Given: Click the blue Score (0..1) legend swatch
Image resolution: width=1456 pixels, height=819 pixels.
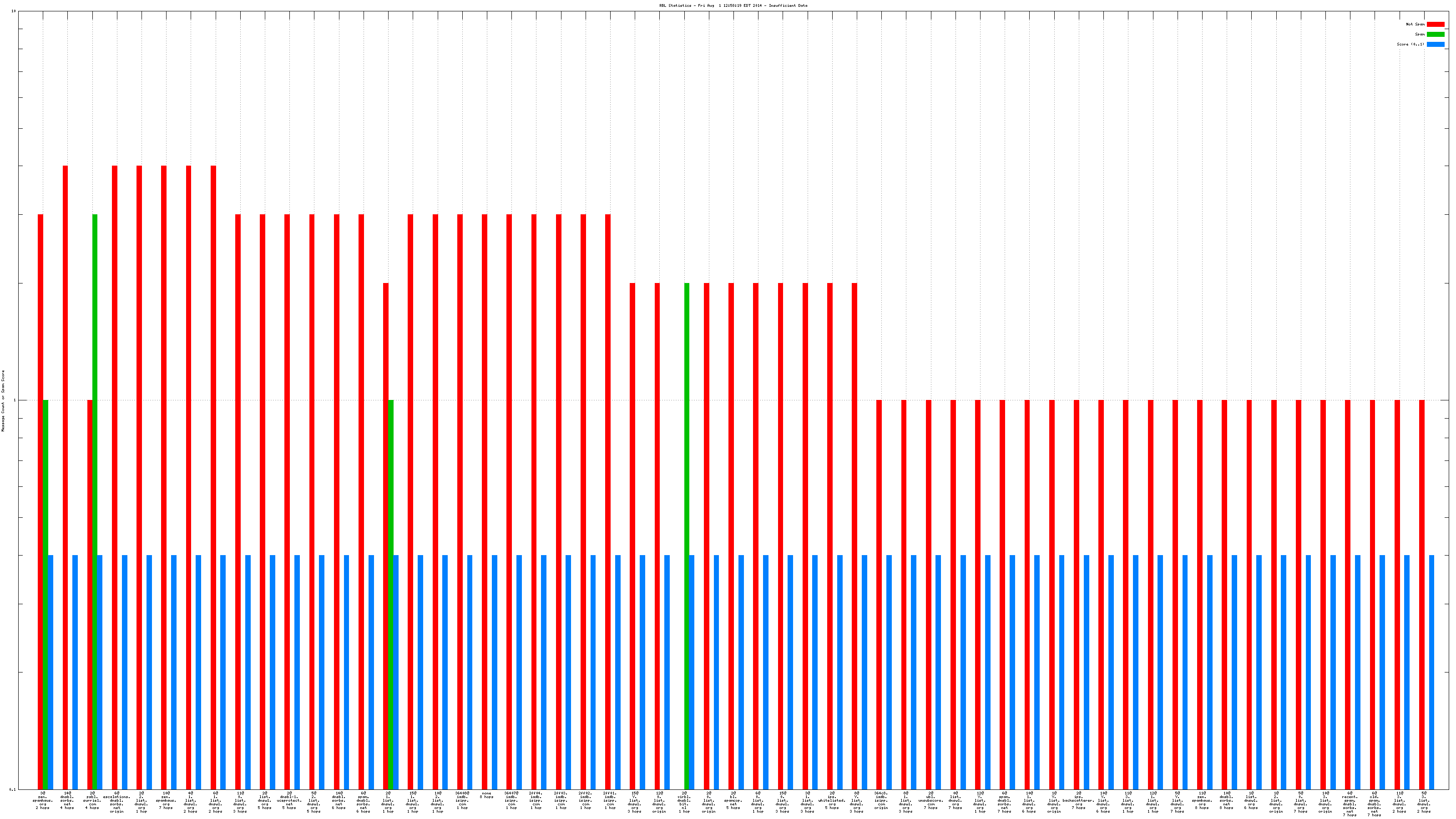Looking at the screenshot, I should (x=1435, y=44).
